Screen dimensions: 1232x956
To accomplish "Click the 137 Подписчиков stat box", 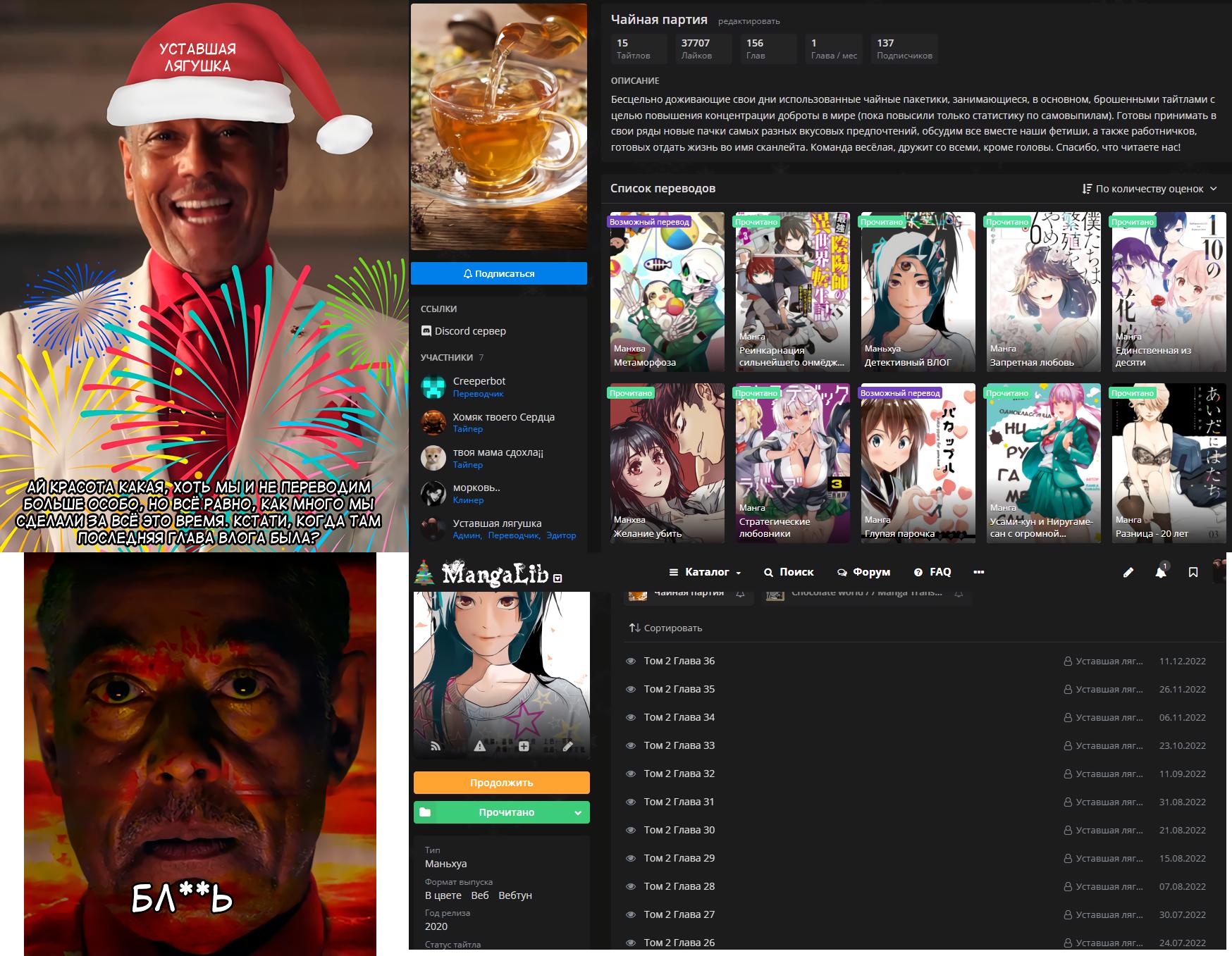I will [904, 49].
